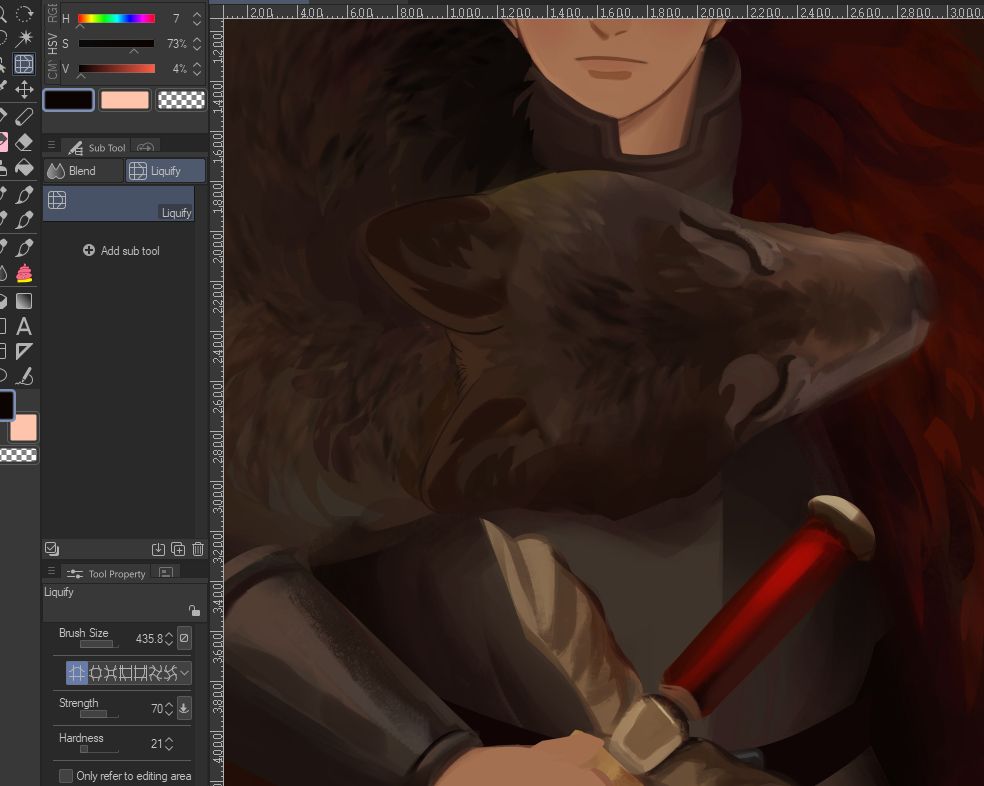Choose the Expand liquify mode
Screen dimensions: 984x786
coord(95,674)
